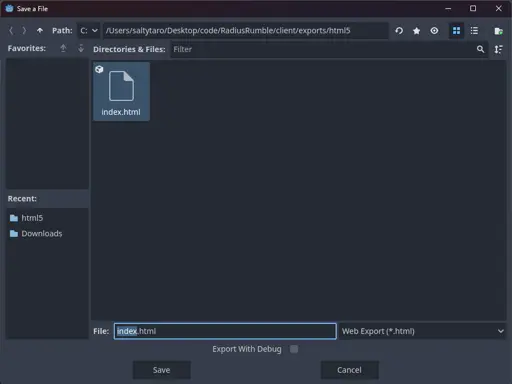Enable Export With Debug checkbox
The image size is (512, 384).
pyautogui.click(x=294, y=349)
